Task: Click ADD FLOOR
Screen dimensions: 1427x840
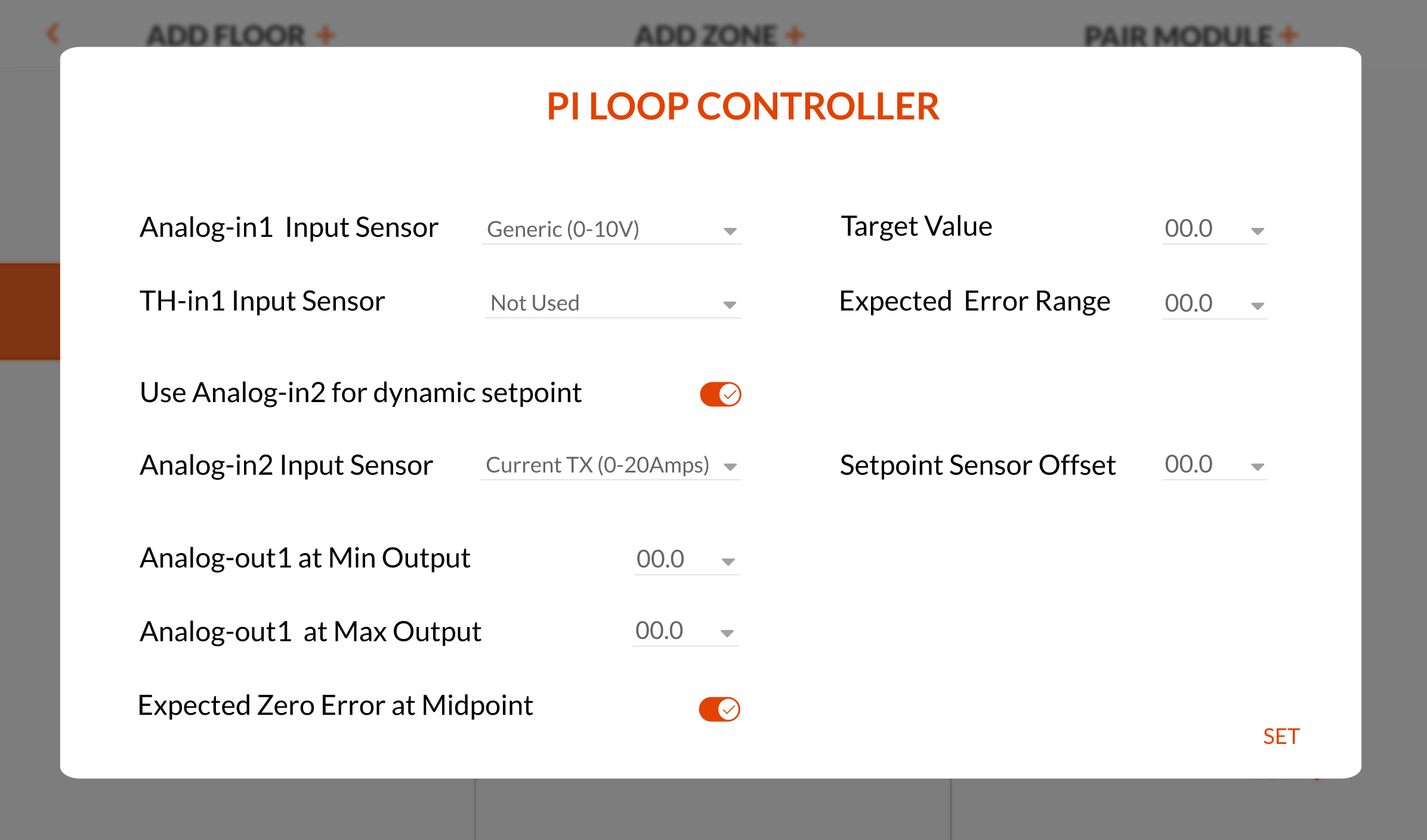Action: point(226,35)
